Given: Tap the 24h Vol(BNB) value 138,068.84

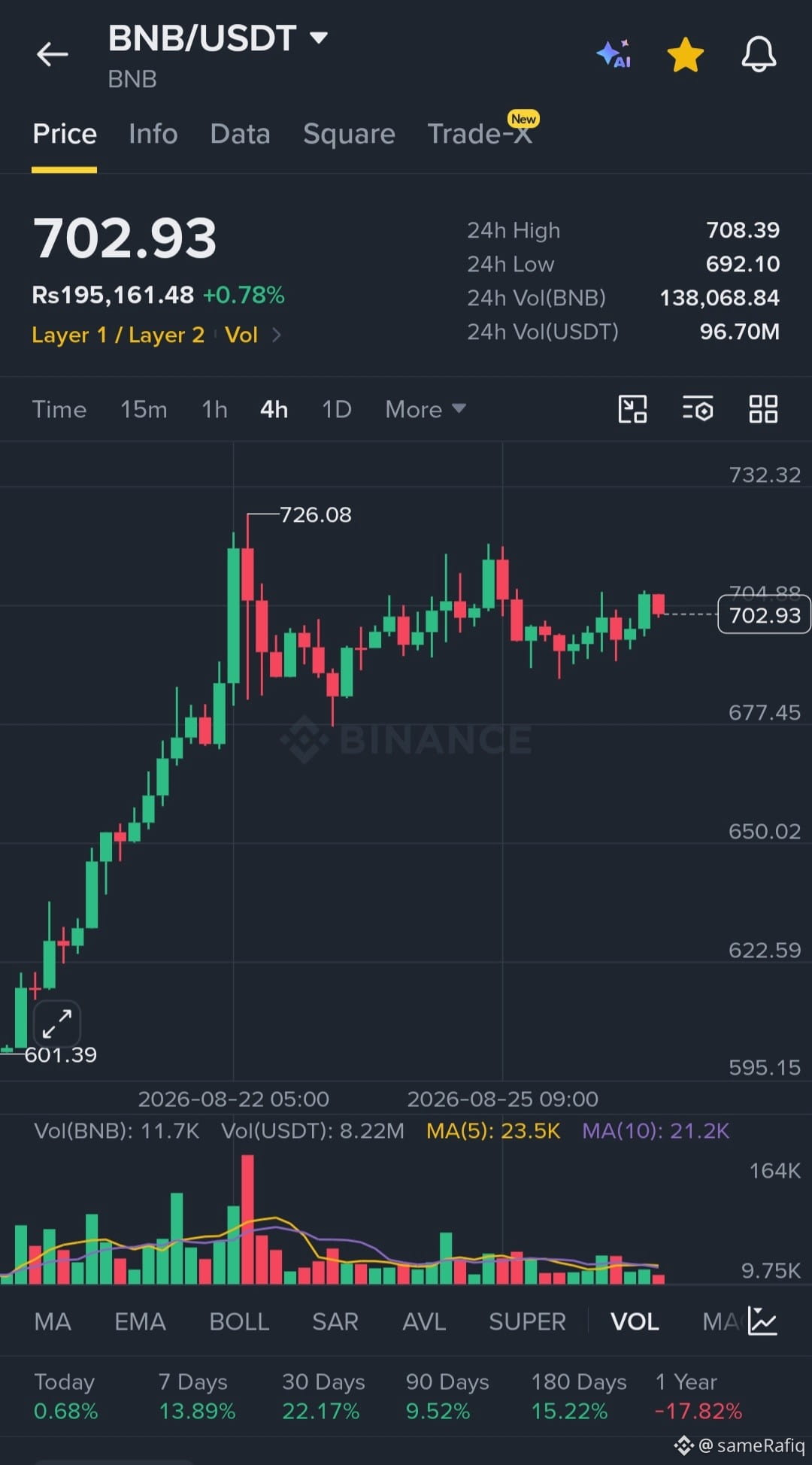Looking at the screenshot, I should (720, 298).
